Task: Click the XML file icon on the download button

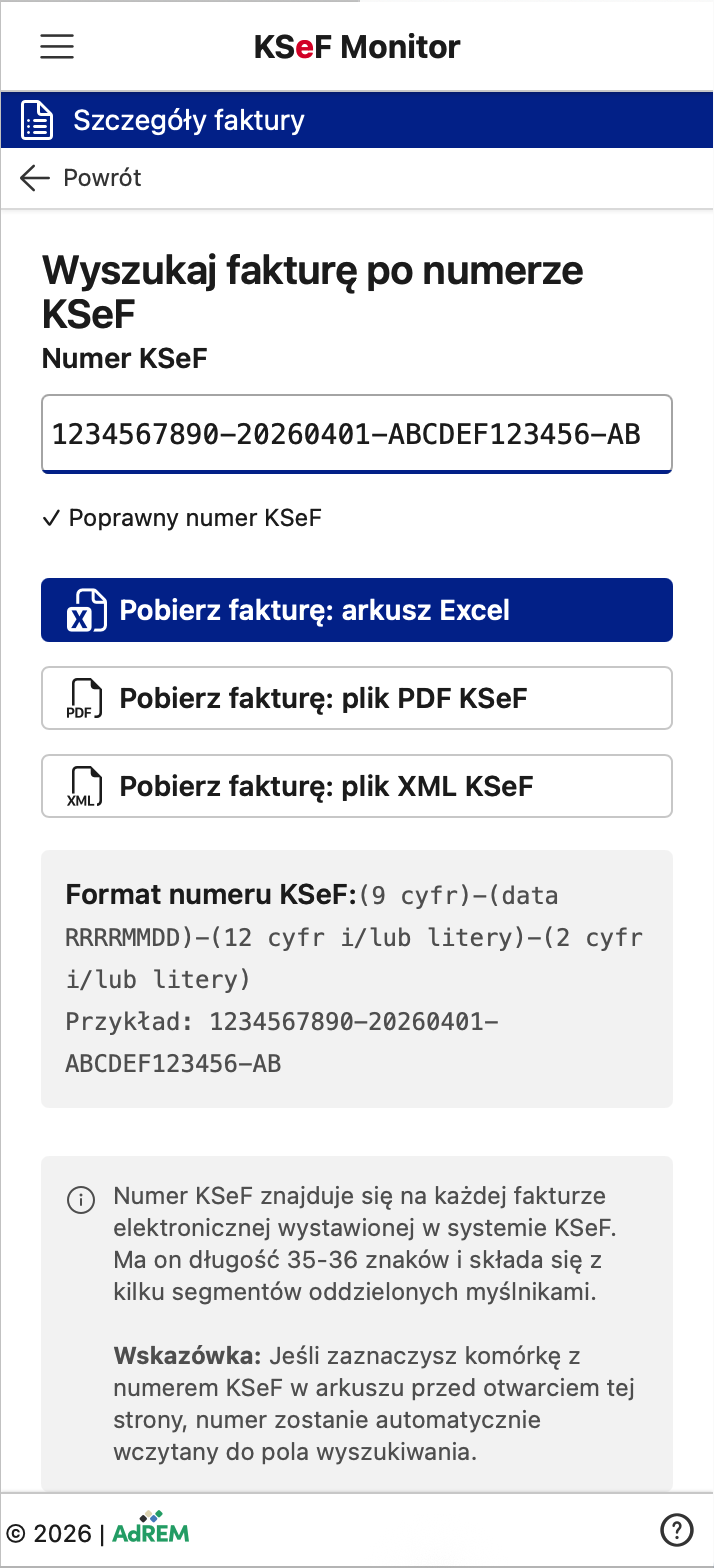Action: click(87, 785)
